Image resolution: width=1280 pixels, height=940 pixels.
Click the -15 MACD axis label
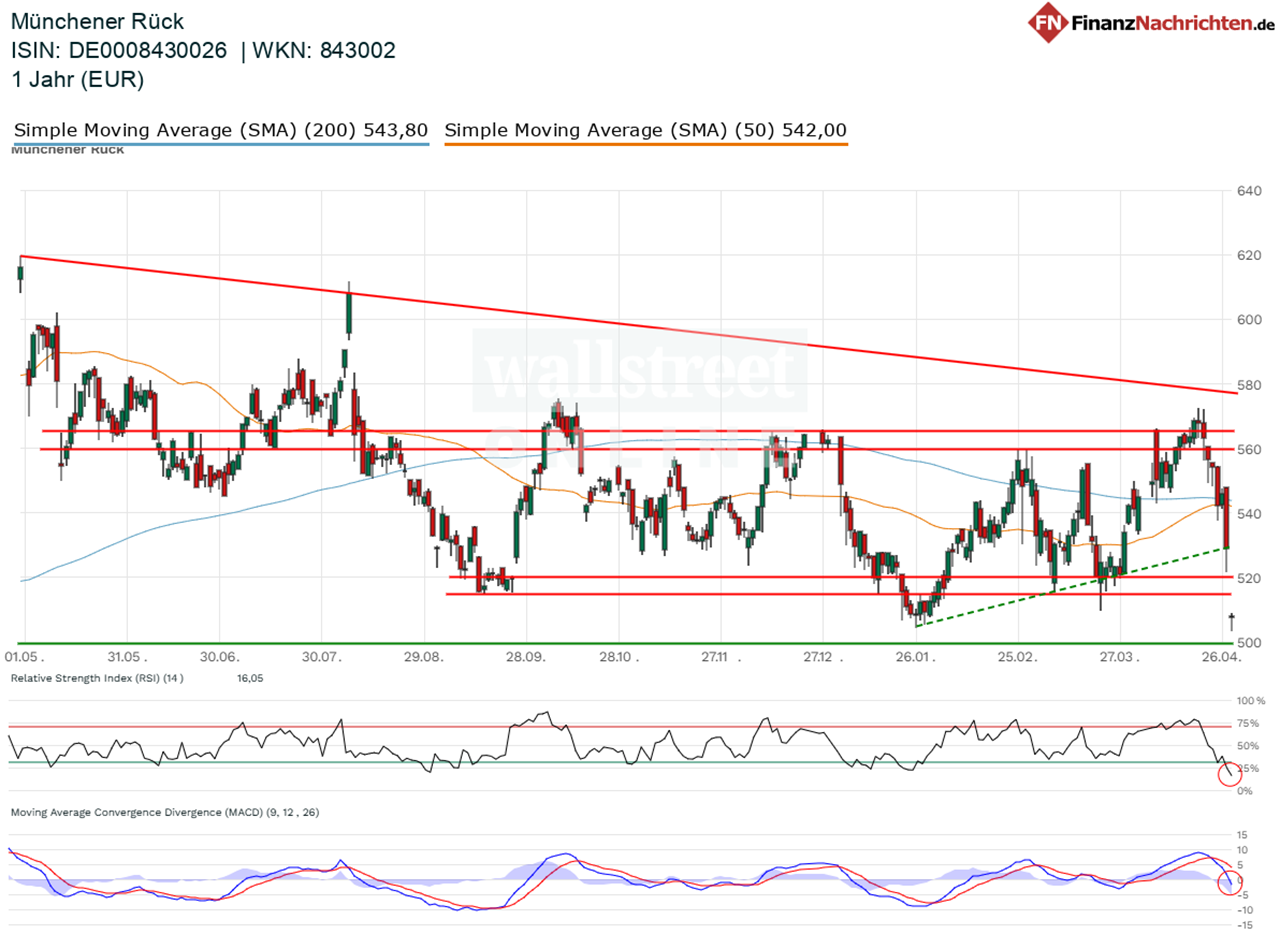point(1244,925)
